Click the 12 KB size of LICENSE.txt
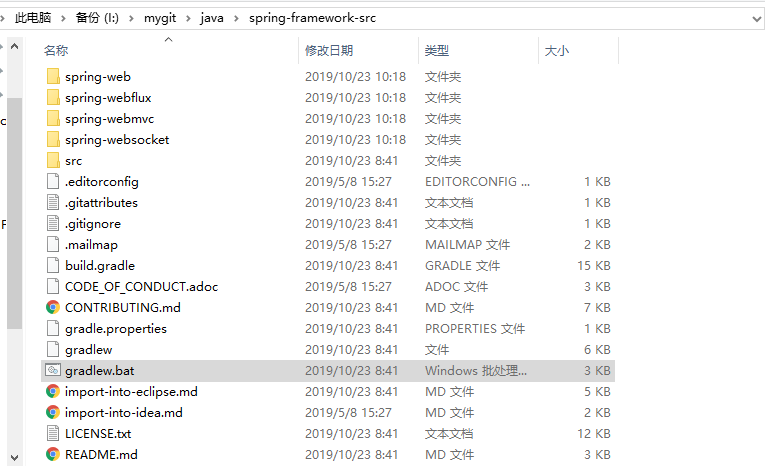This screenshot has height=466, width=765. [594, 433]
